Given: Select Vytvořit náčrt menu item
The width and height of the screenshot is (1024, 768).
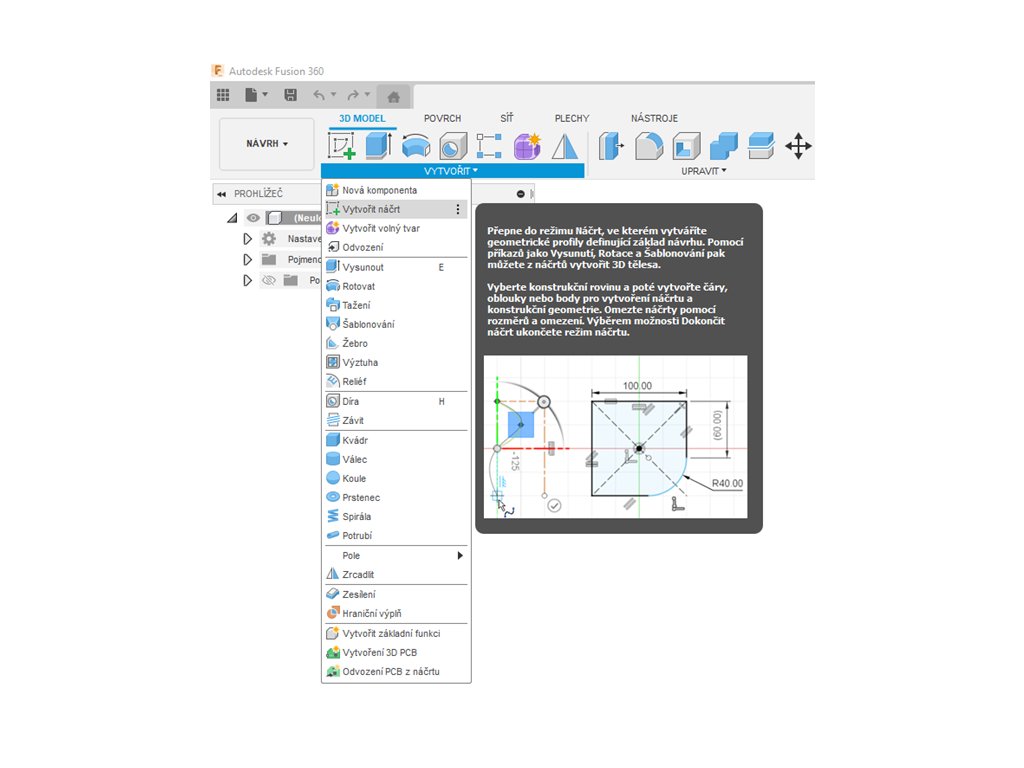Looking at the screenshot, I should [396, 209].
